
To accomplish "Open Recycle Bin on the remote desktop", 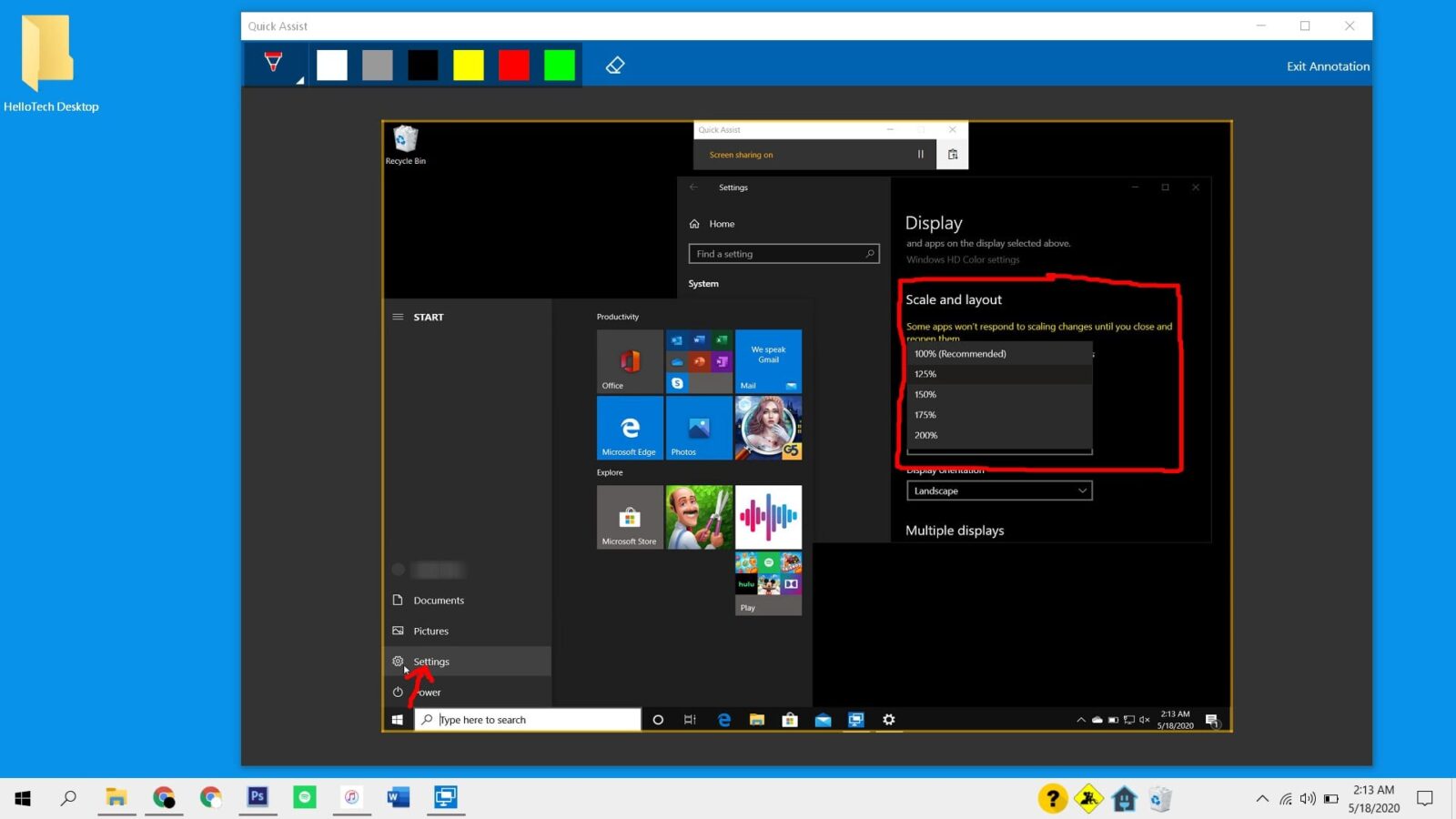I will 405,141.
